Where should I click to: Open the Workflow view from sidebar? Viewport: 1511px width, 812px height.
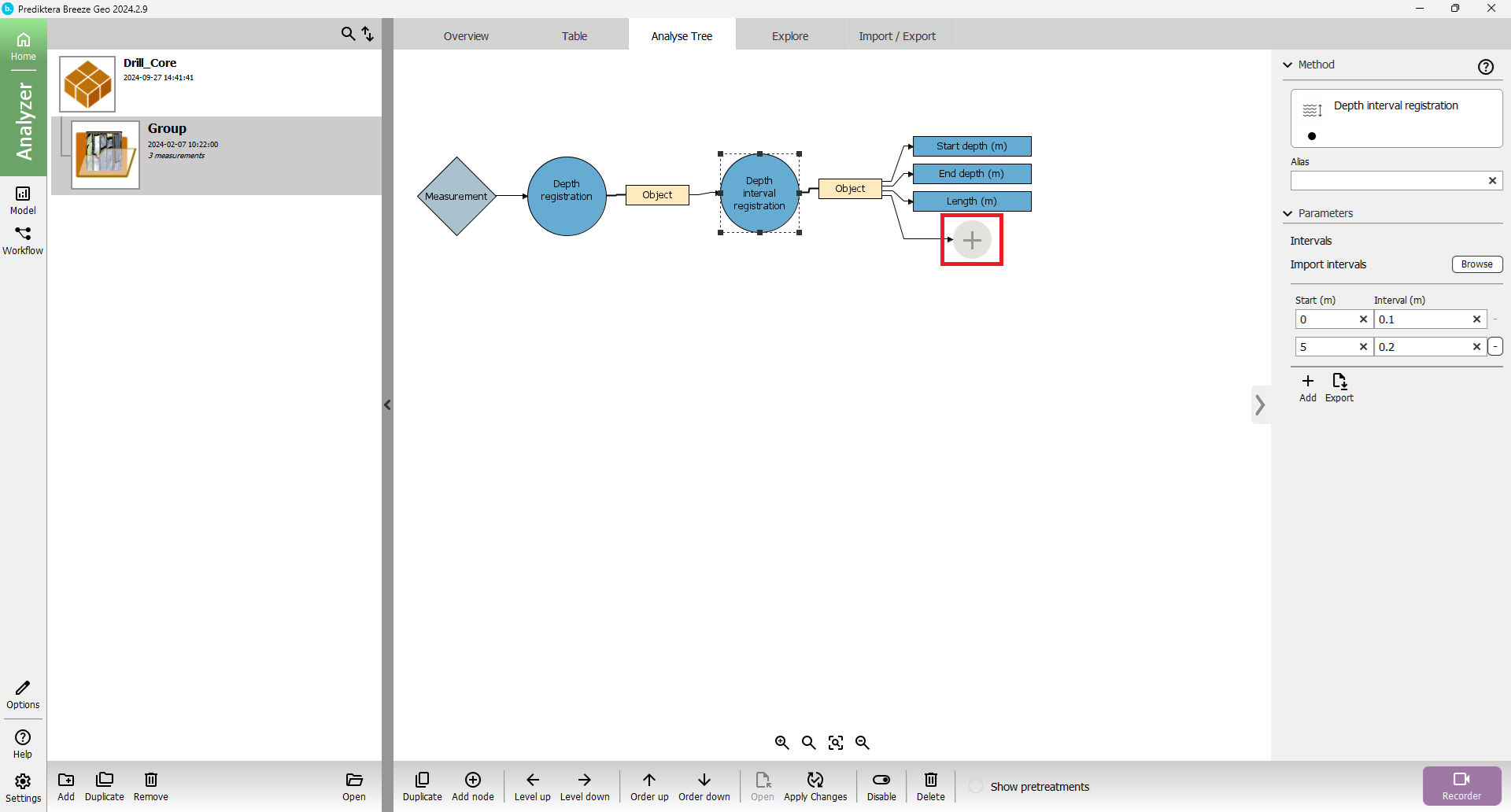click(23, 240)
